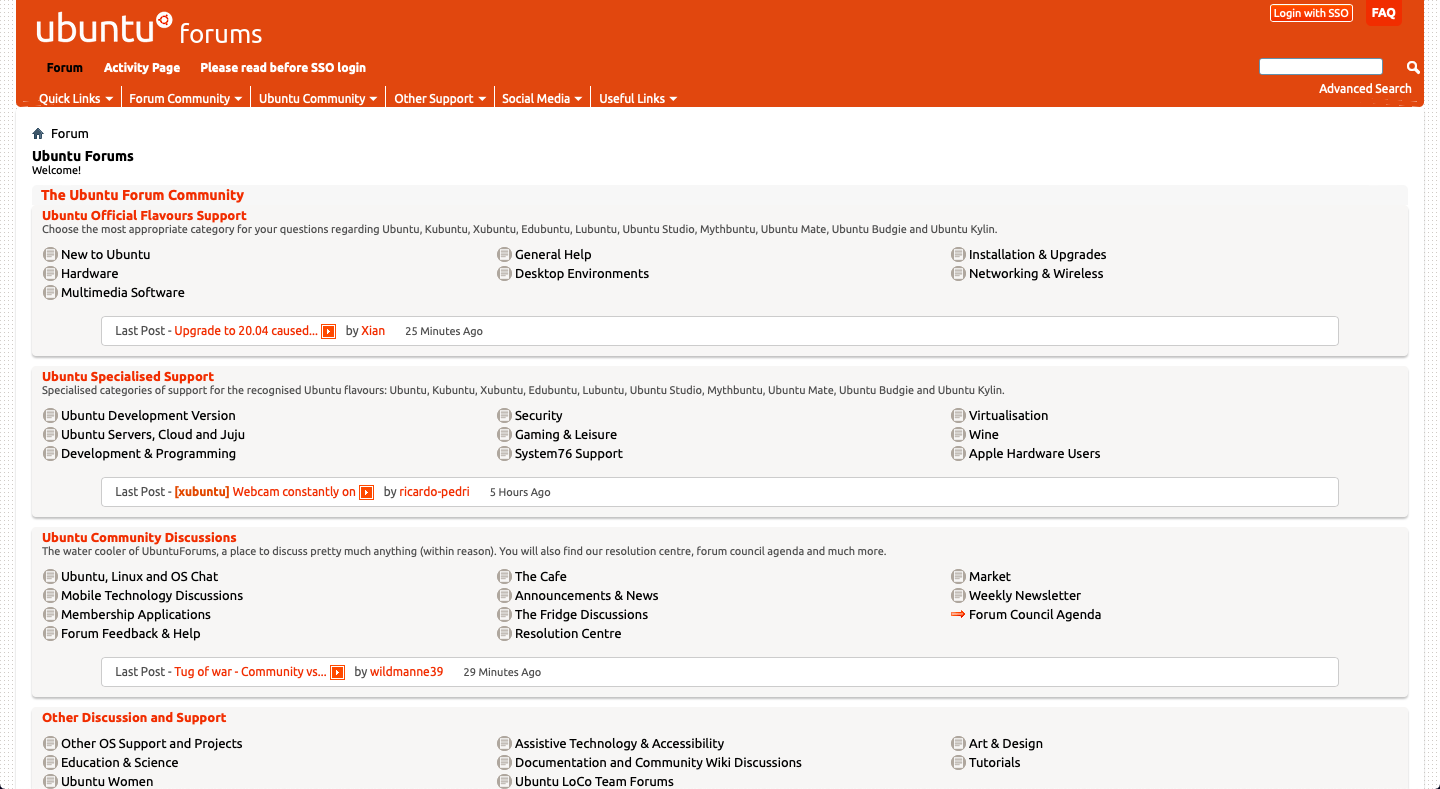Switch to the Activity Page tab

point(142,68)
